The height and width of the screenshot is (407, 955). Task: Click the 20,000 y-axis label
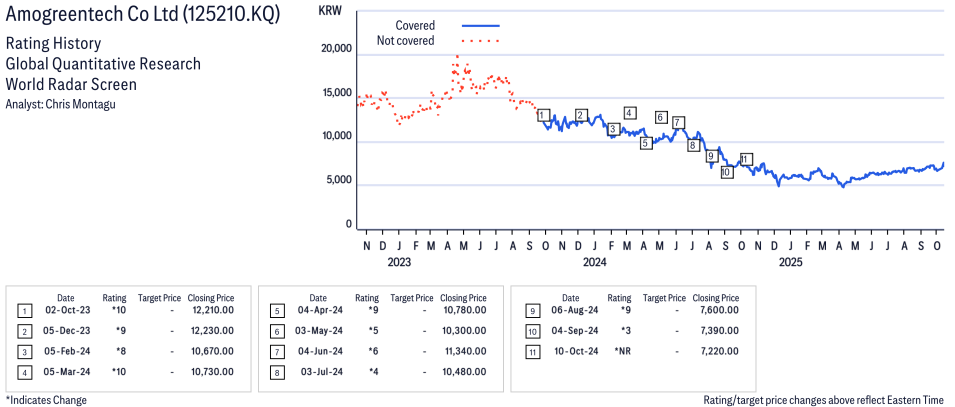pos(334,49)
